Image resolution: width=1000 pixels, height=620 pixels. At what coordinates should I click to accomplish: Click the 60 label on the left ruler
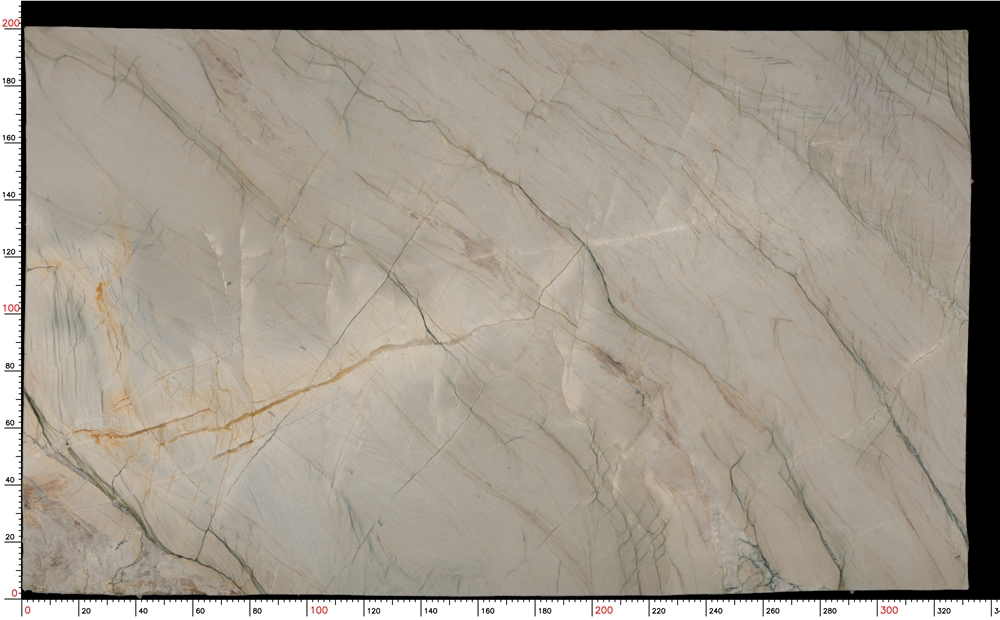click(x=8, y=423)
